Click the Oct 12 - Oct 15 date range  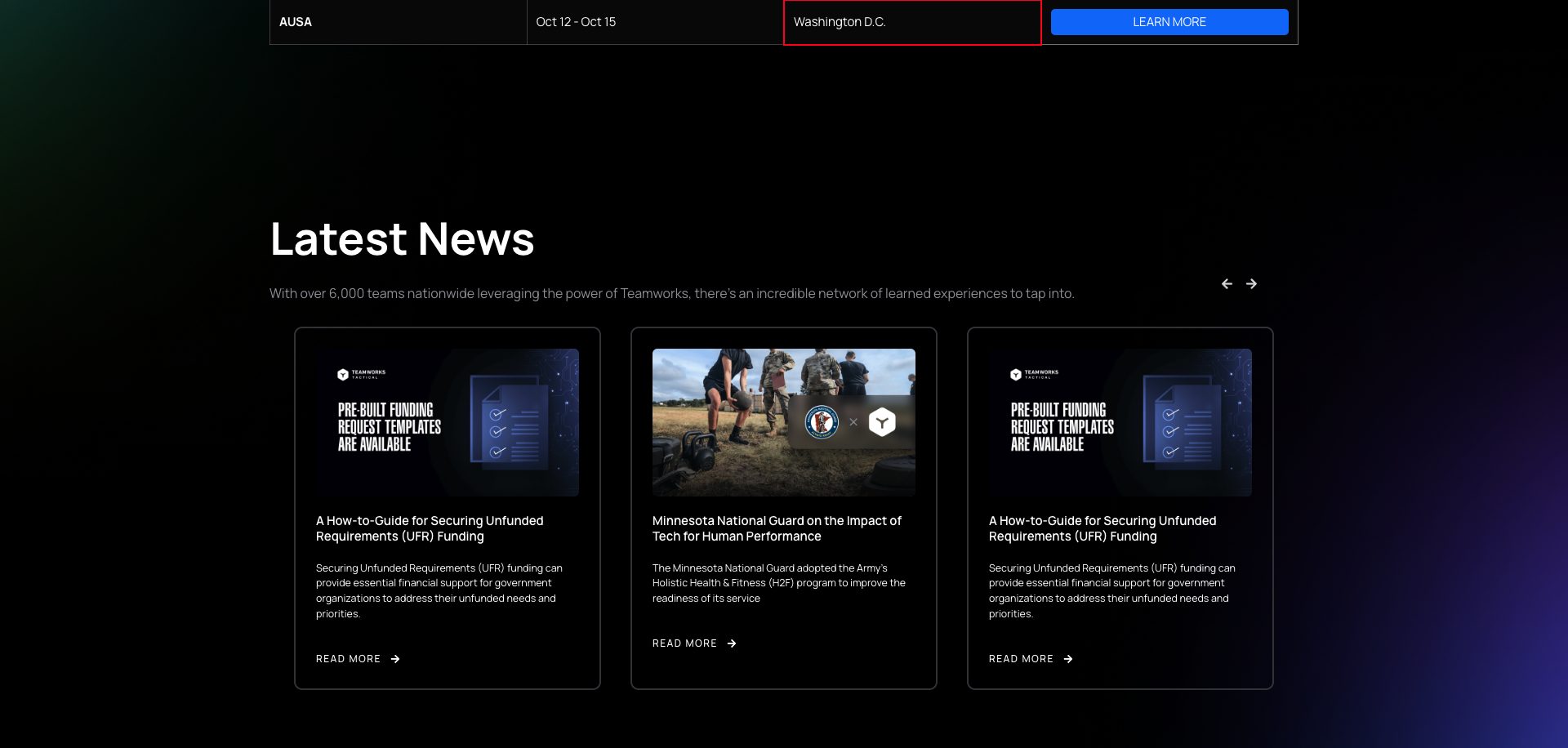576,22
